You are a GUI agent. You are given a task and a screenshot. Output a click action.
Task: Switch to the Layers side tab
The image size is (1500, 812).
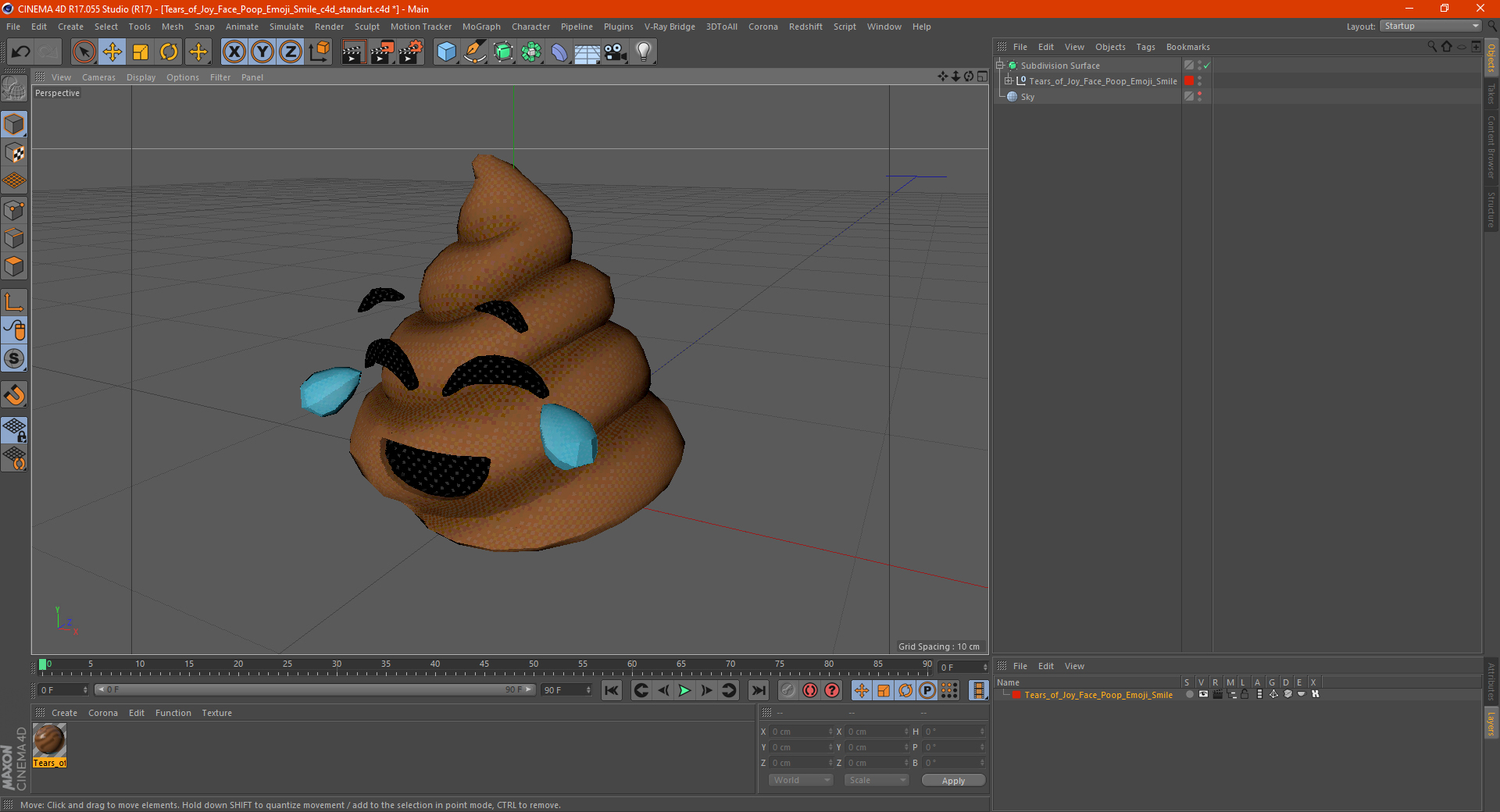pos(1491,723)
